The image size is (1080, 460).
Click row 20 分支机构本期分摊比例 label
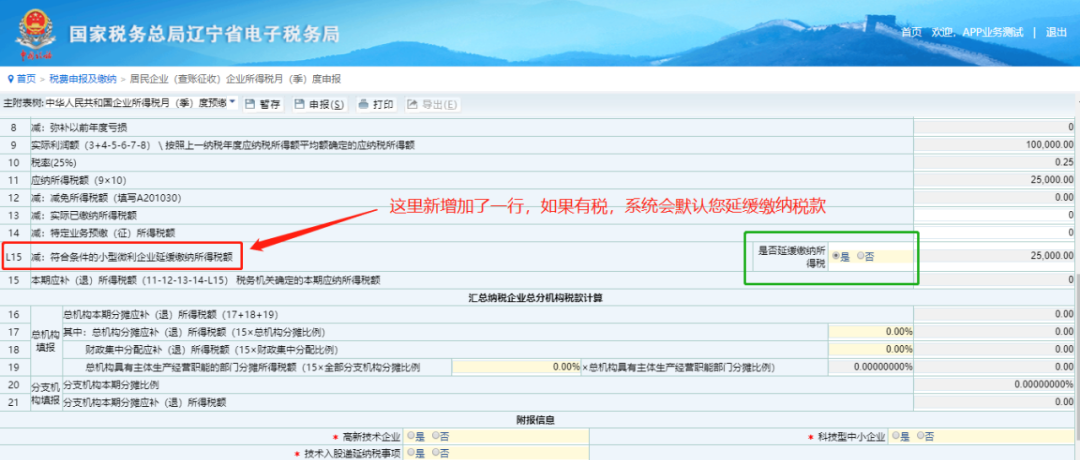tap(111, 384)
